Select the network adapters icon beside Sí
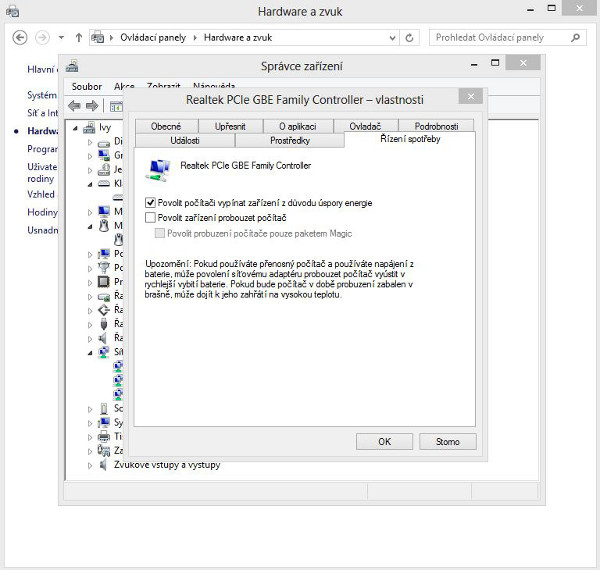The height and width of the screenshot is (570, 600). tap(104, 352)
